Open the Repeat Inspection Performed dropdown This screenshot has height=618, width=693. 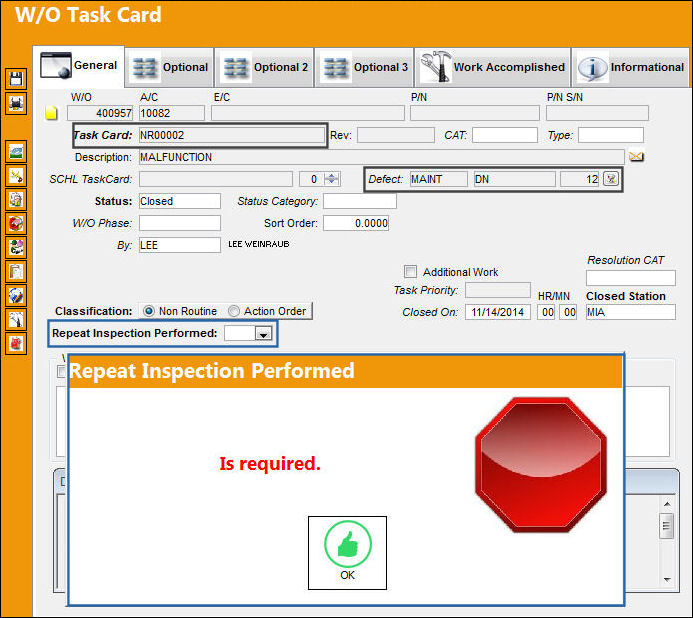[263, 334]
